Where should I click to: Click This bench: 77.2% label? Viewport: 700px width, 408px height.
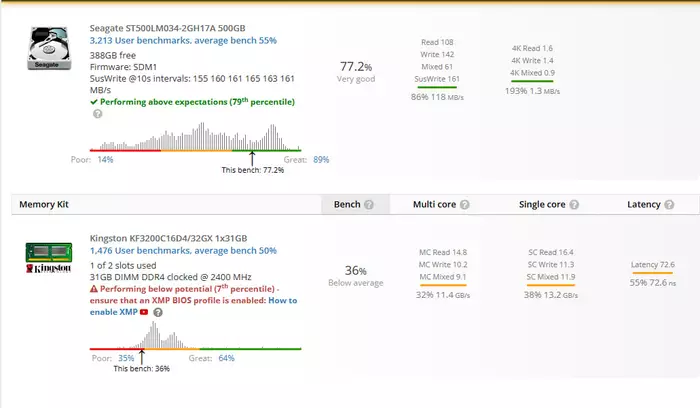(253, 170)
